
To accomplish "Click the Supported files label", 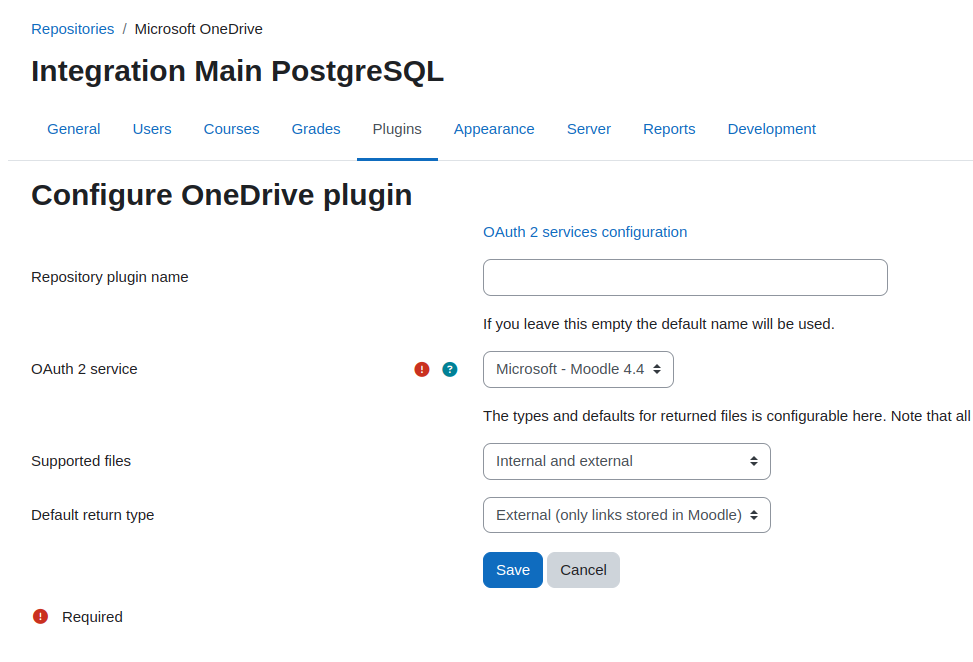I will pos(81,461).
